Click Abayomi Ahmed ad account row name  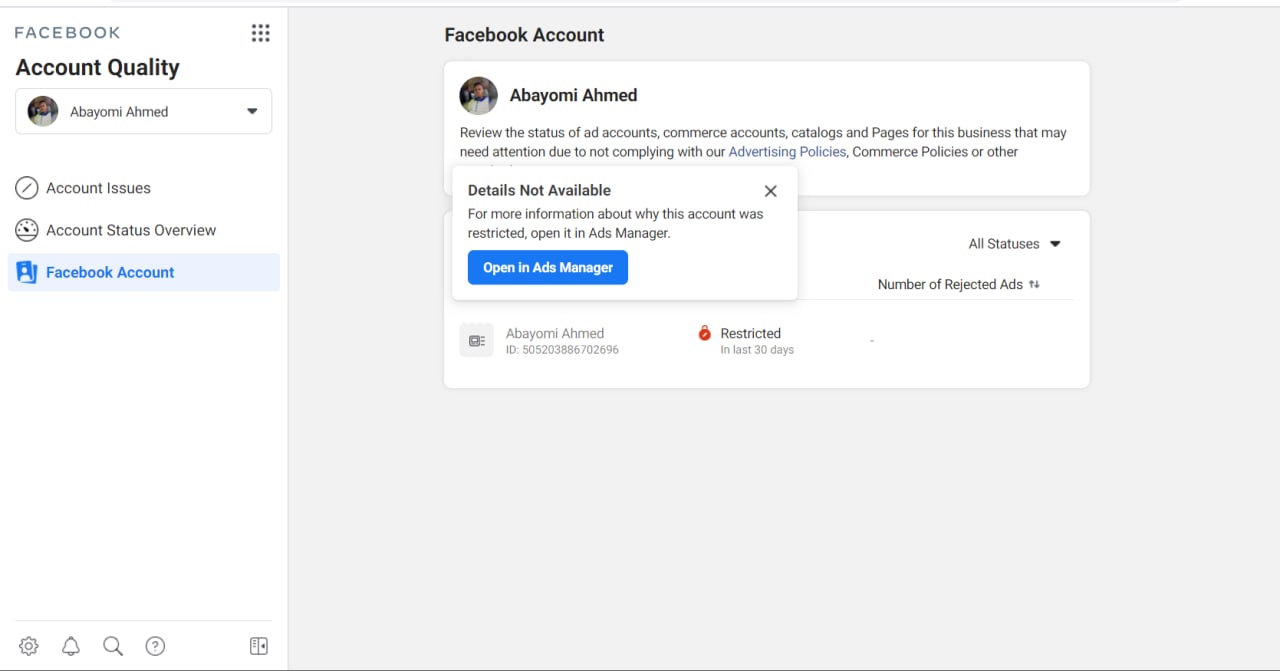point(555,333)
